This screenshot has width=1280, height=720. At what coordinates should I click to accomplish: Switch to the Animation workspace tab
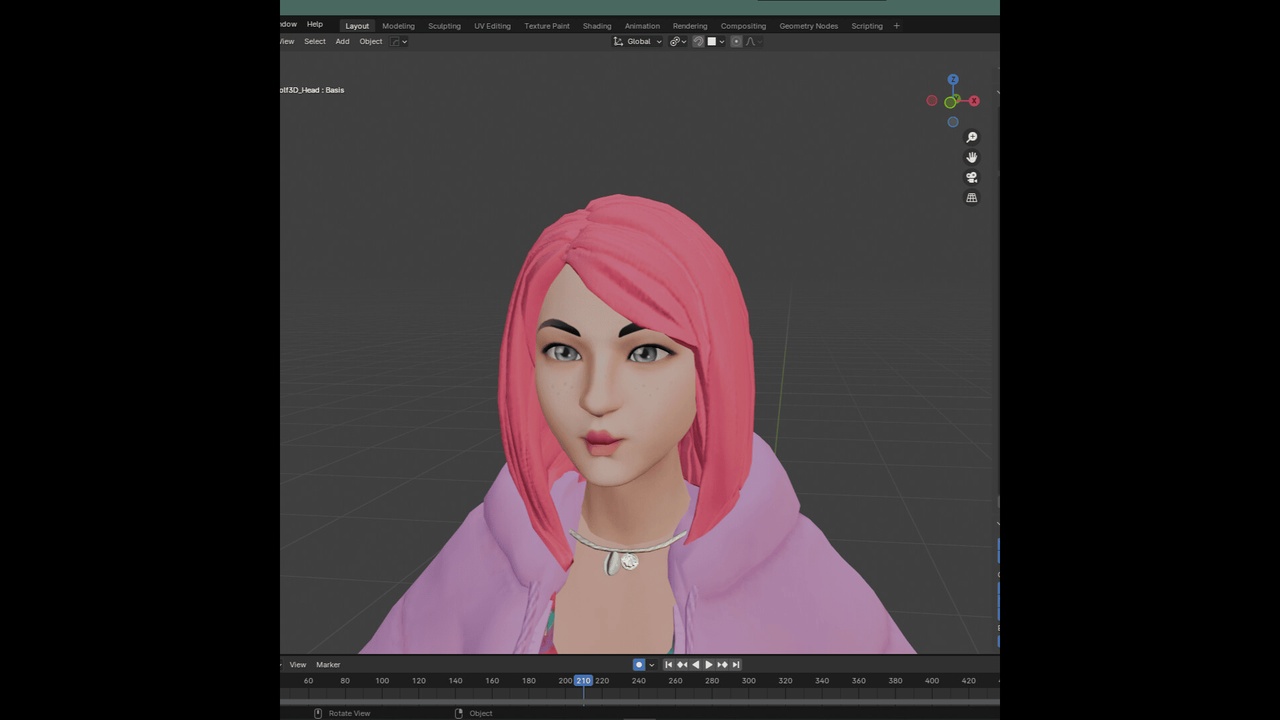642,26
